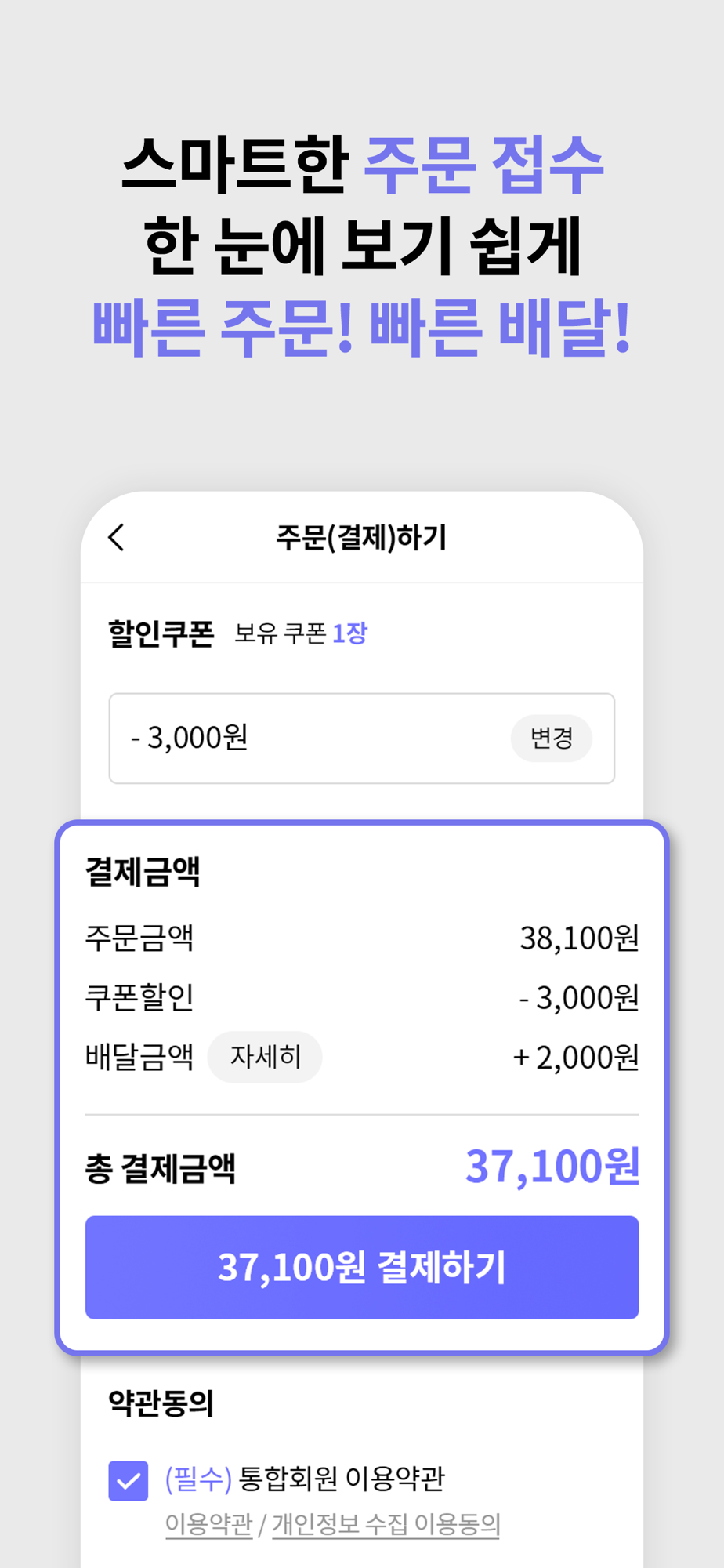This screenshot has width=724, height=1568.
Task: Tap the 주문 접수 headline text
Action: click(484, 164)
